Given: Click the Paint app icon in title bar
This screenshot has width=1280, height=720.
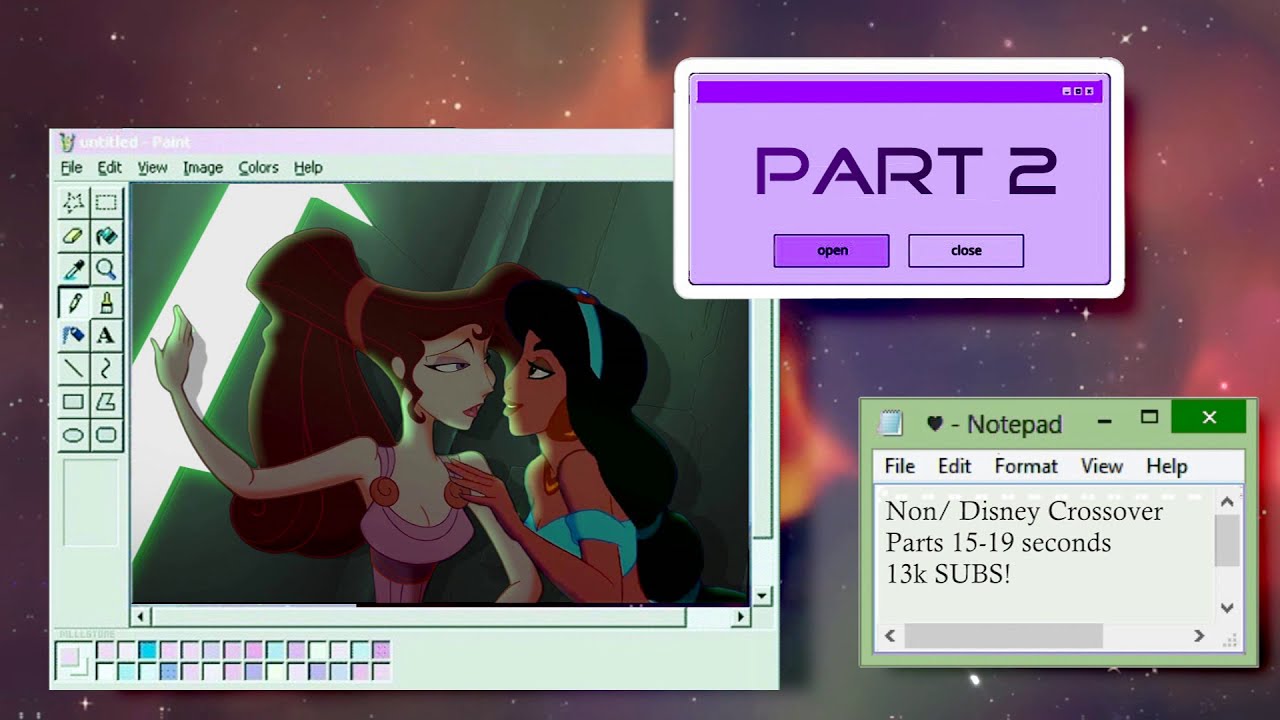Looking at the screenshot, I should tap(67, 142).
